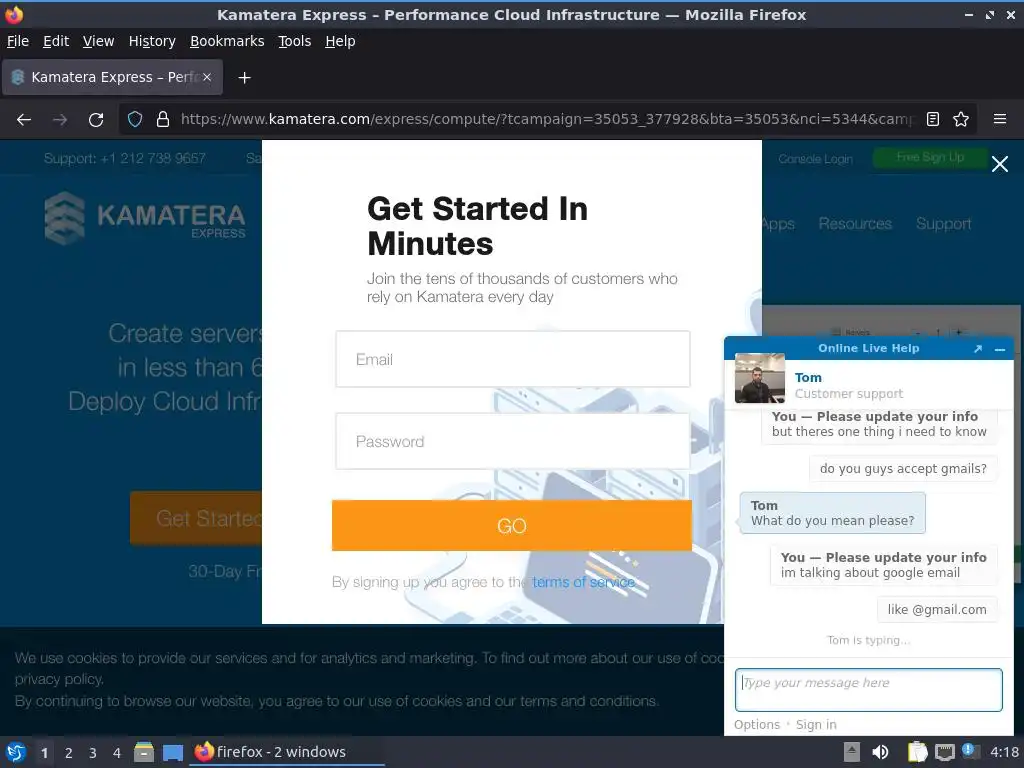This screenshot has height=768, width=1024.
Task: Bookmark this page with the star icon
Action: 961,120
